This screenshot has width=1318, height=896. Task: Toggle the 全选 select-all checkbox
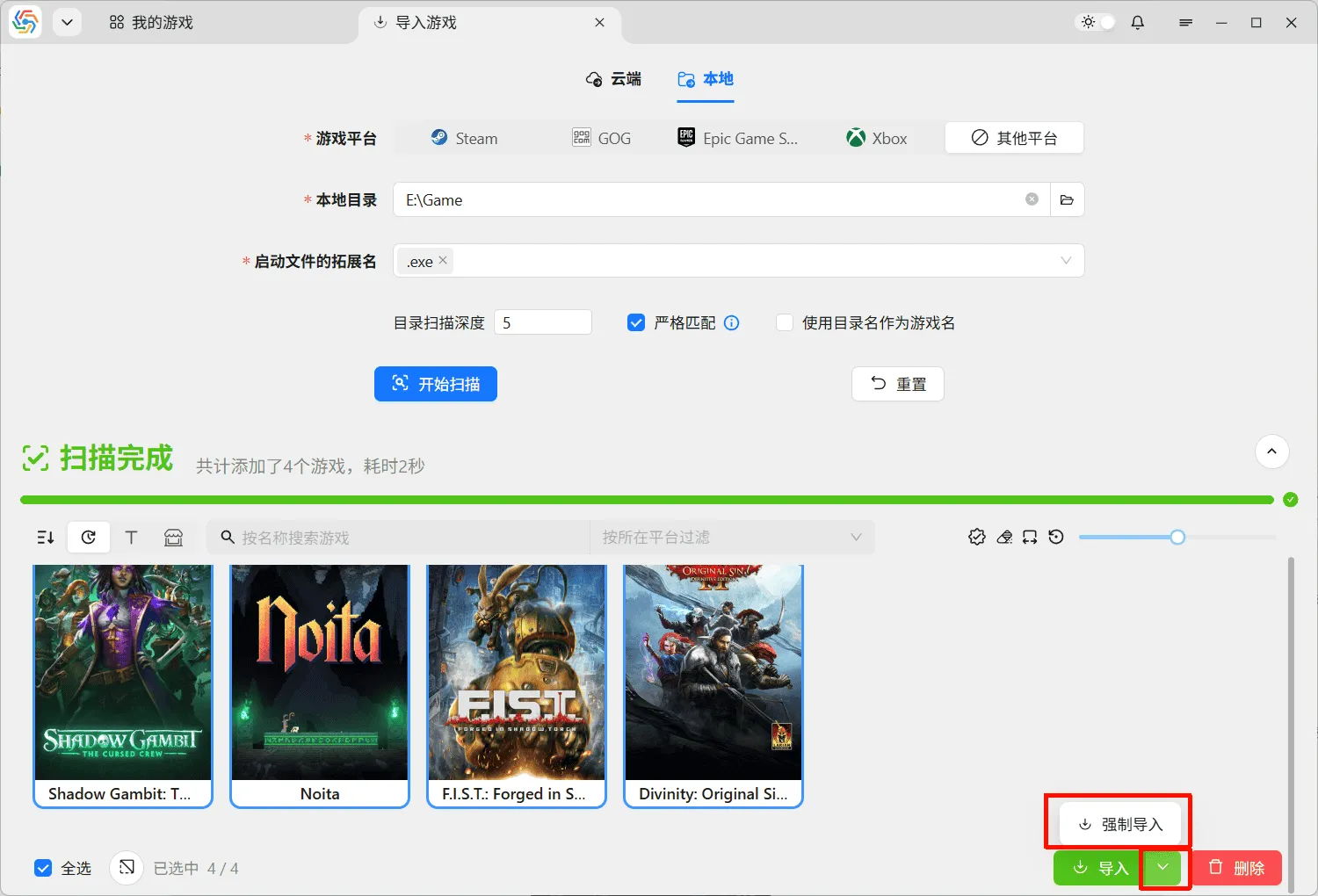43,868
